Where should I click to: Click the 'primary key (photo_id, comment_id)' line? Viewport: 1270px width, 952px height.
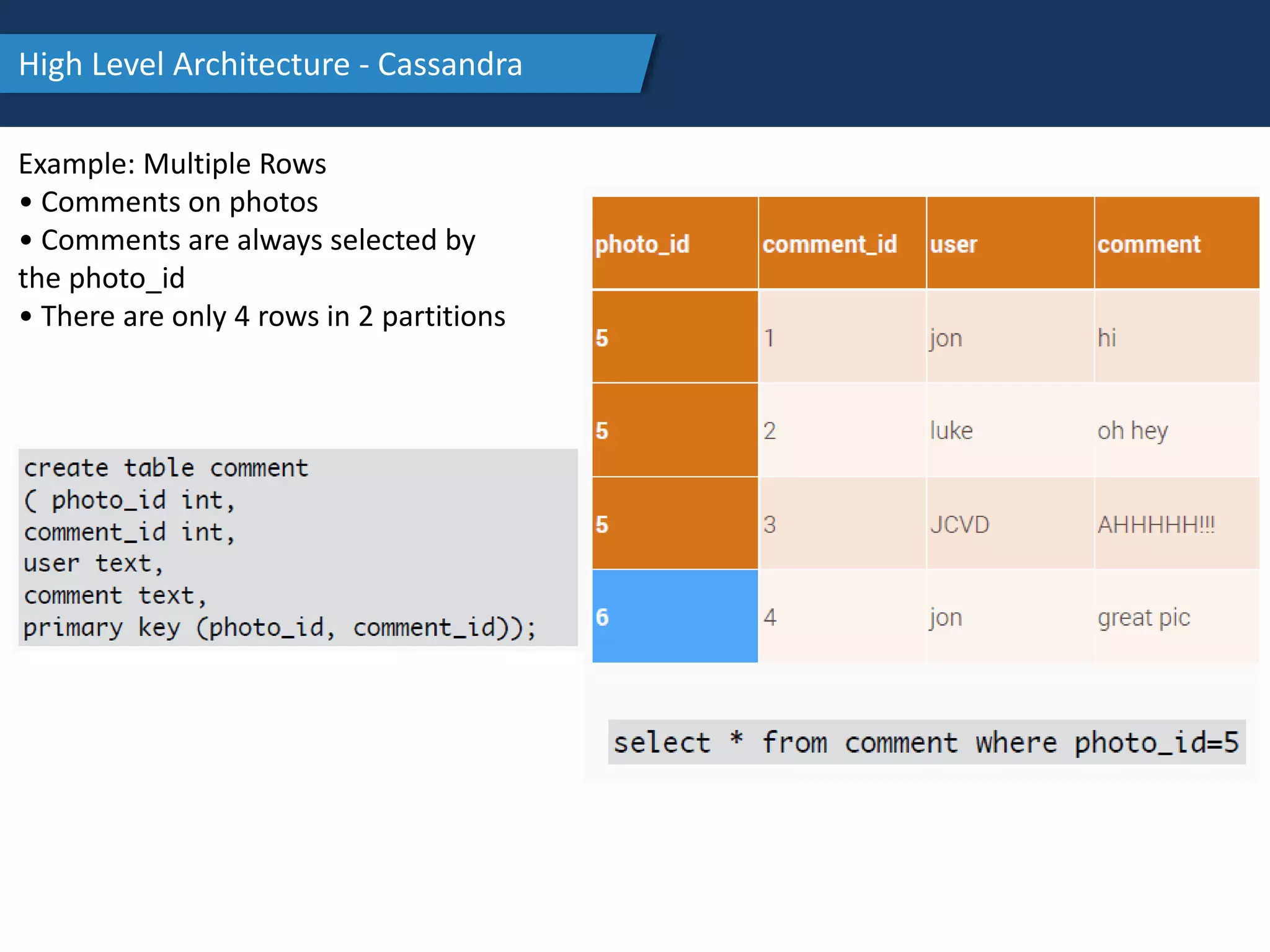(279, 627)
